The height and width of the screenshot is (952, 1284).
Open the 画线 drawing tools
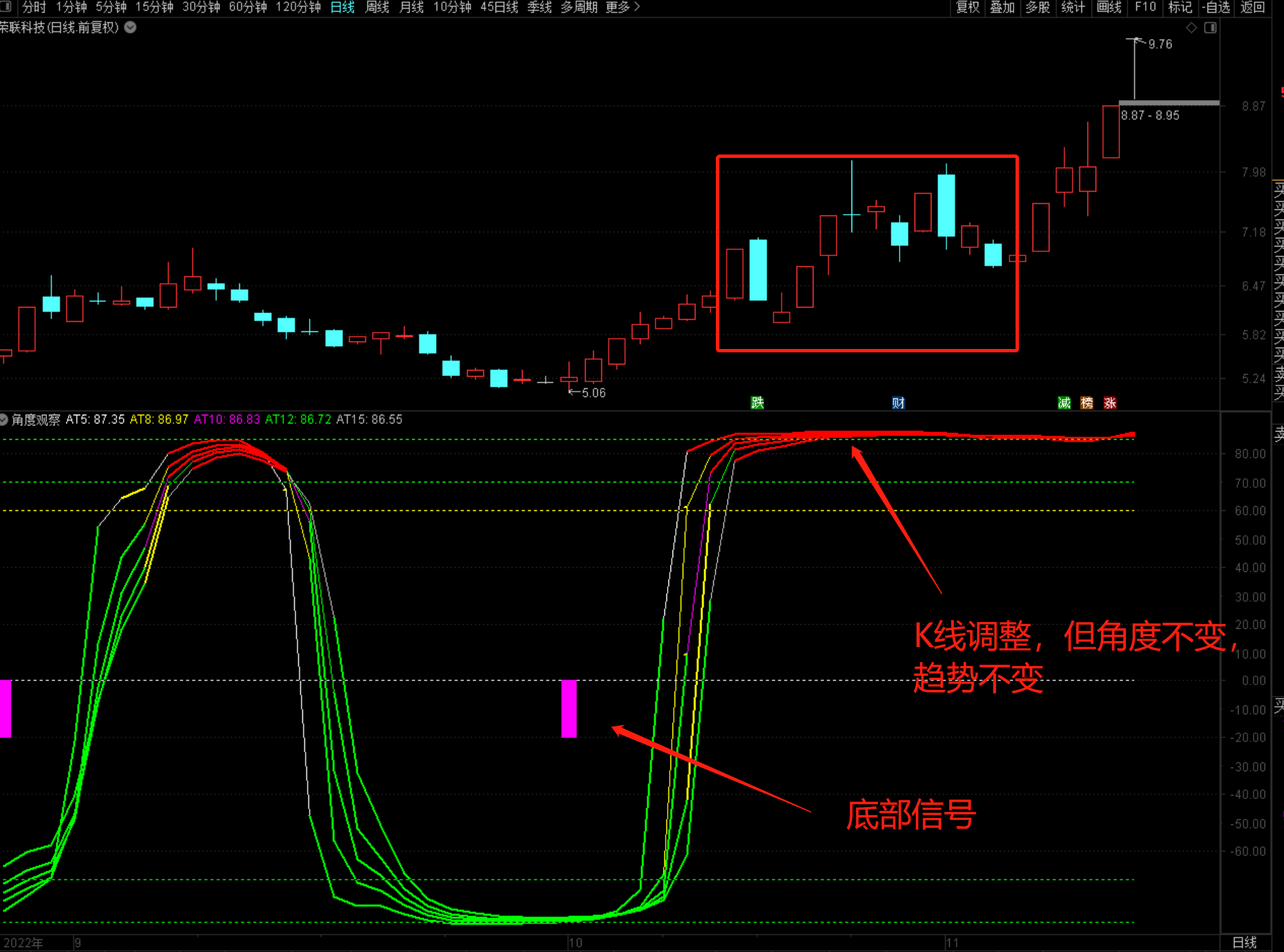(x=1109, y=7)
